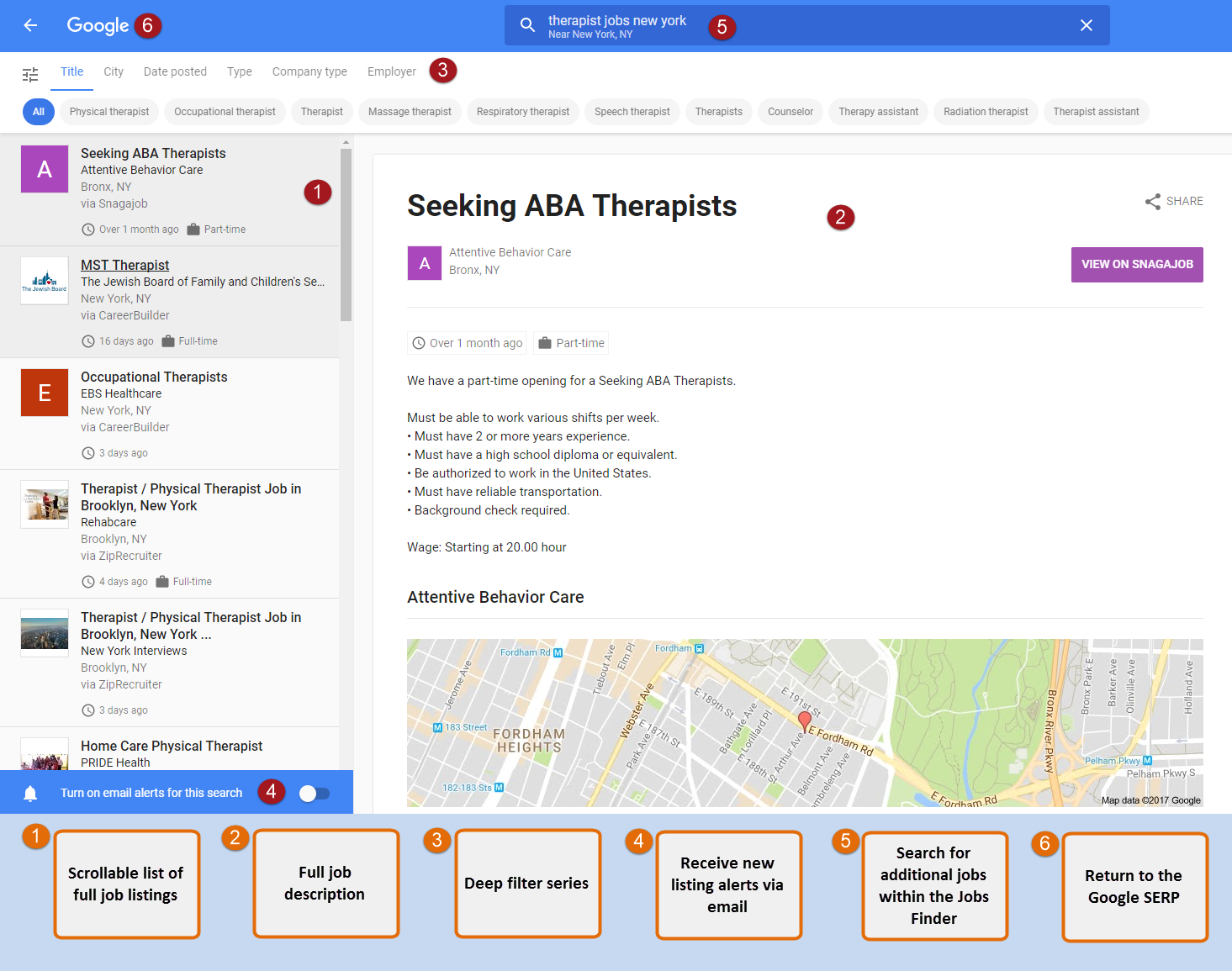Click the share icon on the job
1232x971 pixels.
coord(1153,202)
